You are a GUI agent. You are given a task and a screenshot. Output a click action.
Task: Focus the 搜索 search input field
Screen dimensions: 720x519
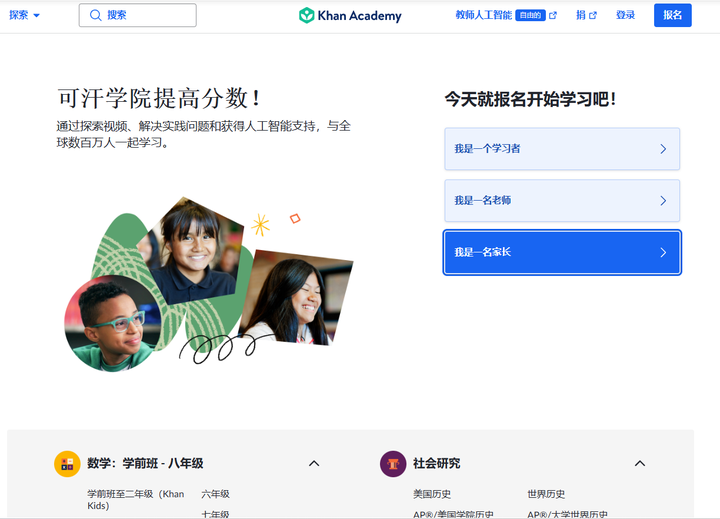point(138,15)
